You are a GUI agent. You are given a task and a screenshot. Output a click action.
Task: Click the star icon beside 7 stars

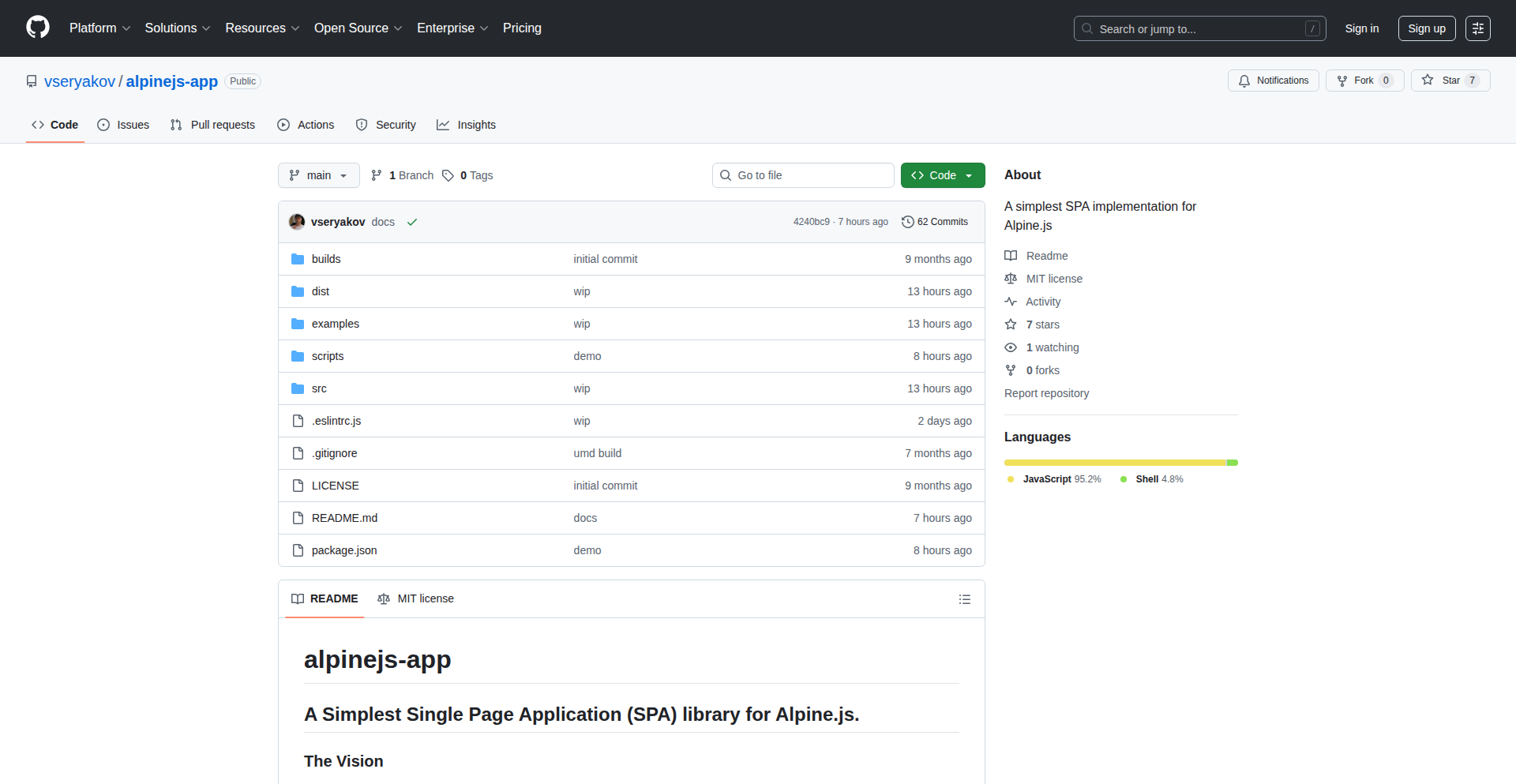pos(1011,324)
